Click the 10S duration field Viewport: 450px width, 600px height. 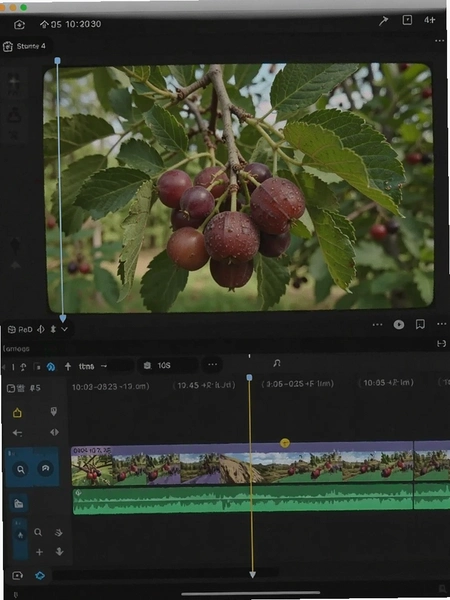point(168,366)
